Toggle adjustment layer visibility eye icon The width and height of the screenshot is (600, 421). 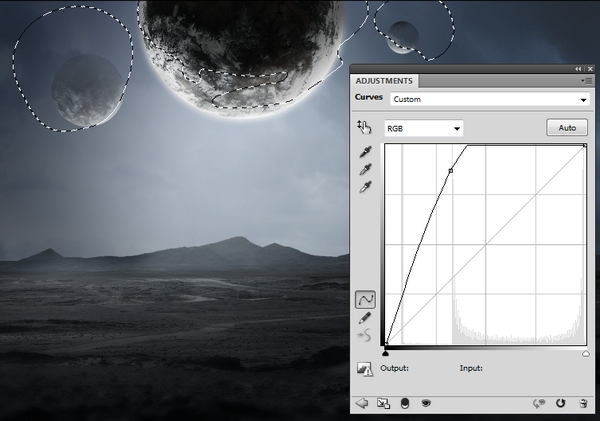[426, 403]
